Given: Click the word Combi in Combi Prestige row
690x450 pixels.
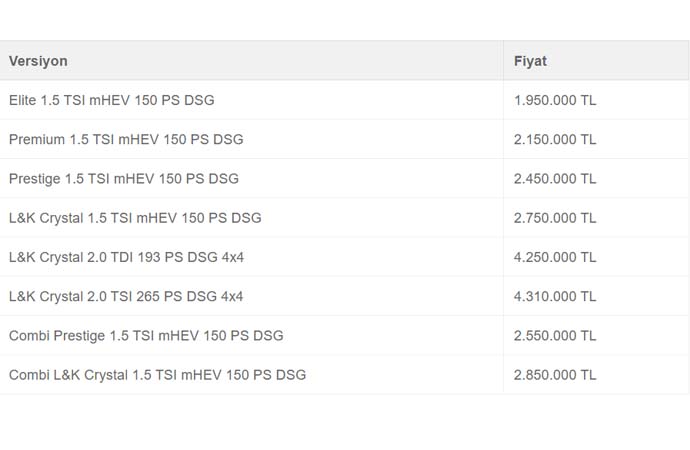Looking at the screenshot, I should [29, 336].
